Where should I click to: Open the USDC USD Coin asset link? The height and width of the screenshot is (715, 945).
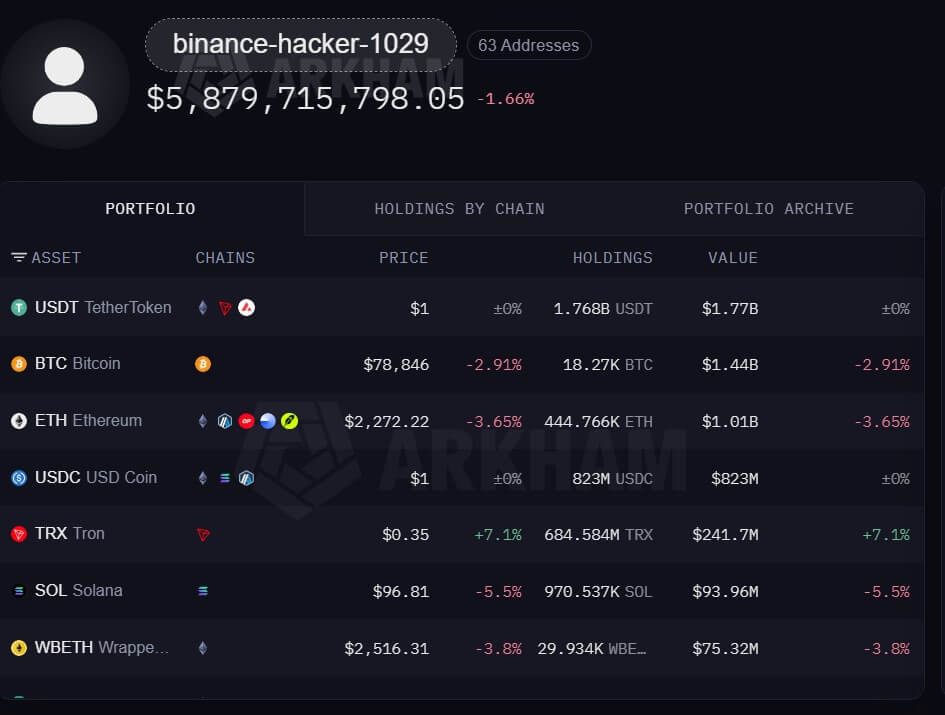click(96, 477)
